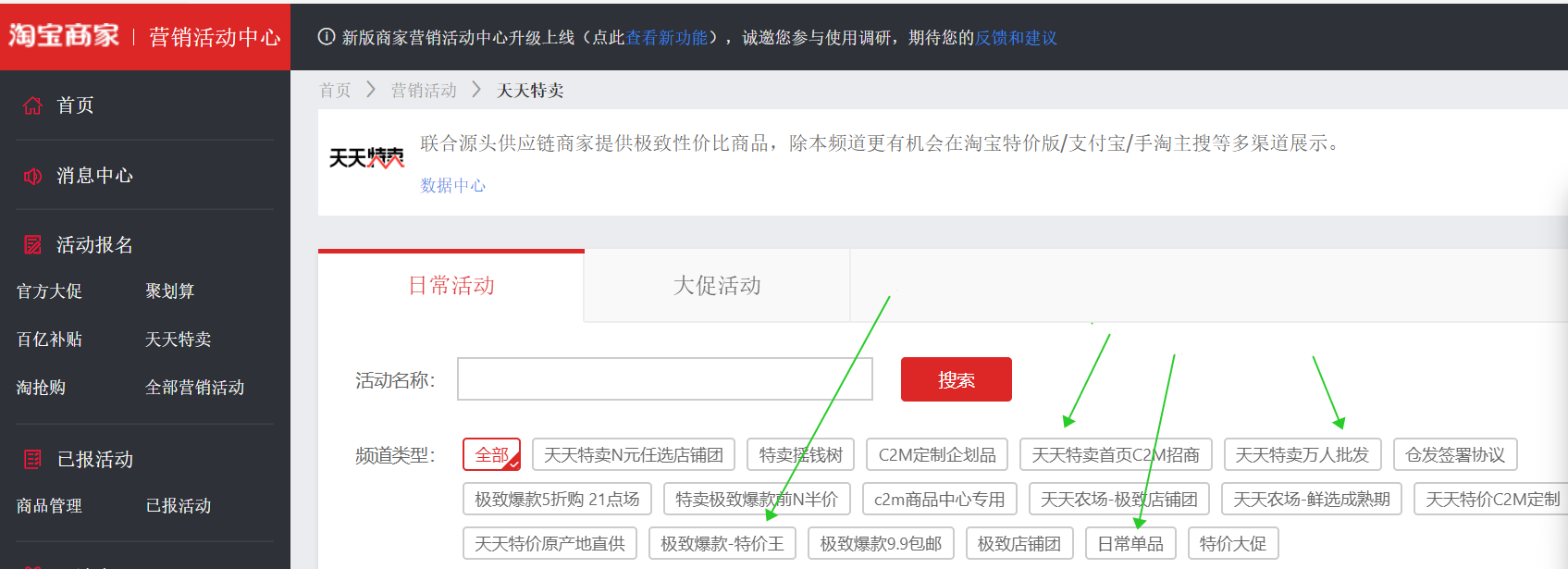Click the red 搜索 button
Screen dimensions: 1568x569
(x=956, y=380)
